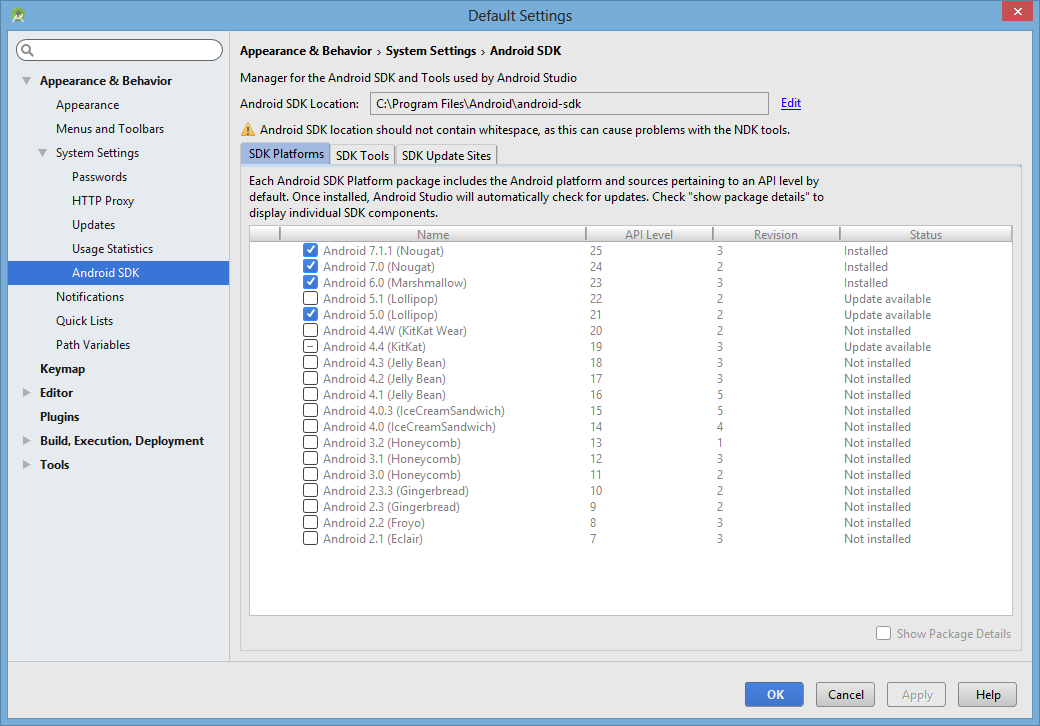This screenshot has height=726, width=1040.
Task: Open Updates settings page
Action: click(94, 225)
